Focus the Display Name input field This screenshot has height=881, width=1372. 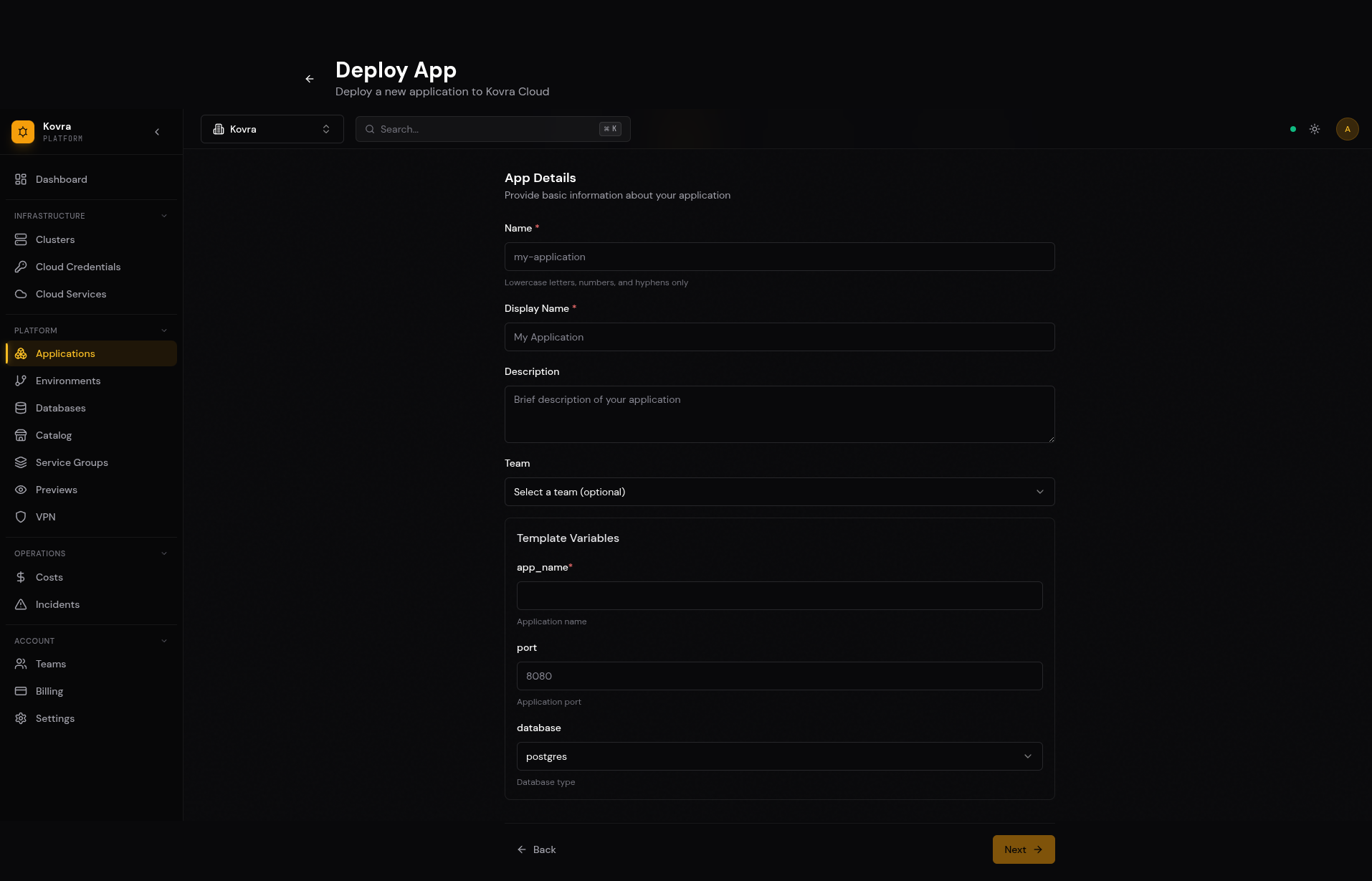tap(779, 337)
